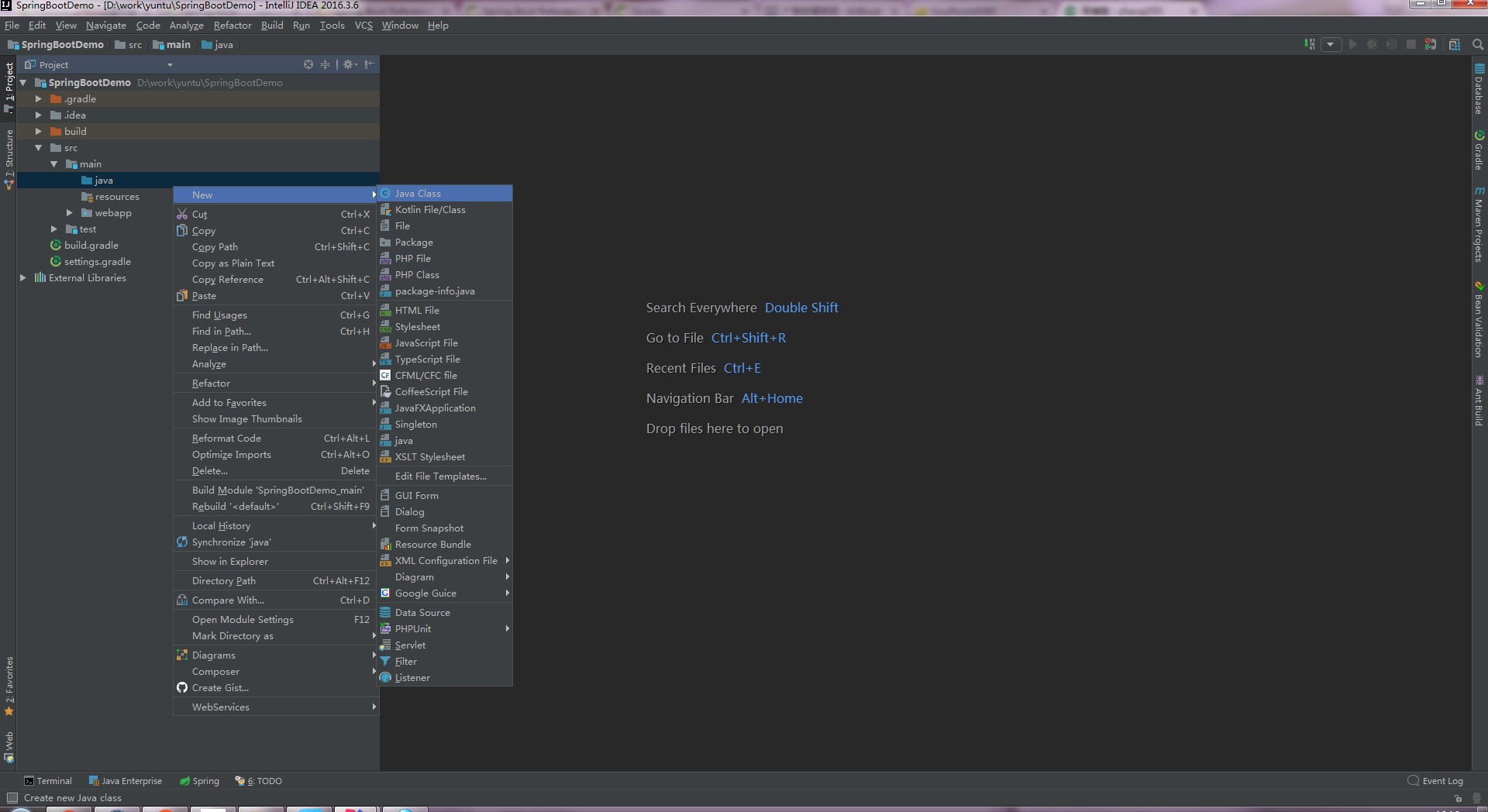Screen dimensions: 1488x812
Task: Expand the .gradle folder
Action: click(38, 98)
